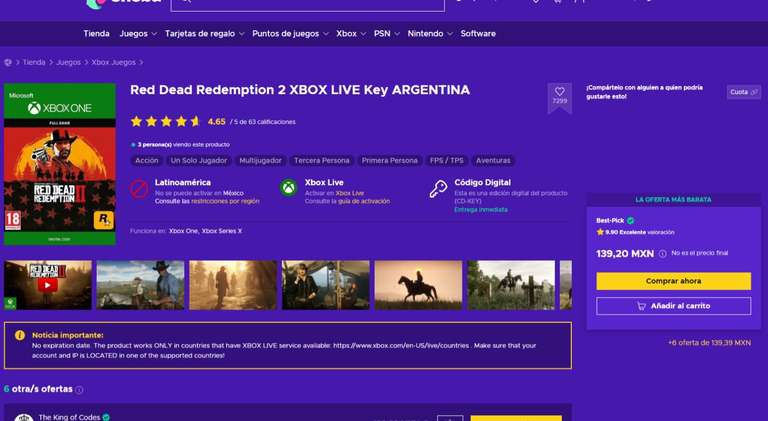
Task: Expand the Puntos de juegos dropdown
Action: point(290,33)
